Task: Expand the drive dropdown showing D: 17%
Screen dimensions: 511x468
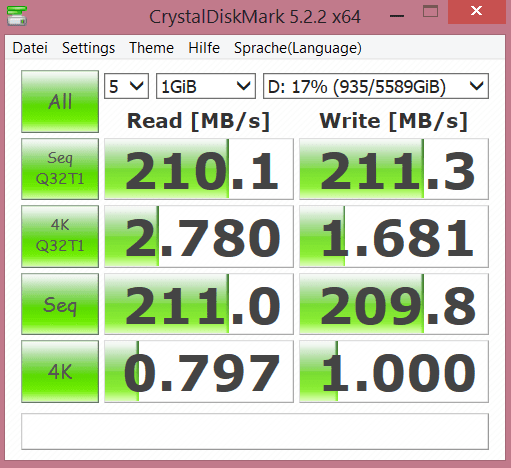Action: tap(376, 86)
